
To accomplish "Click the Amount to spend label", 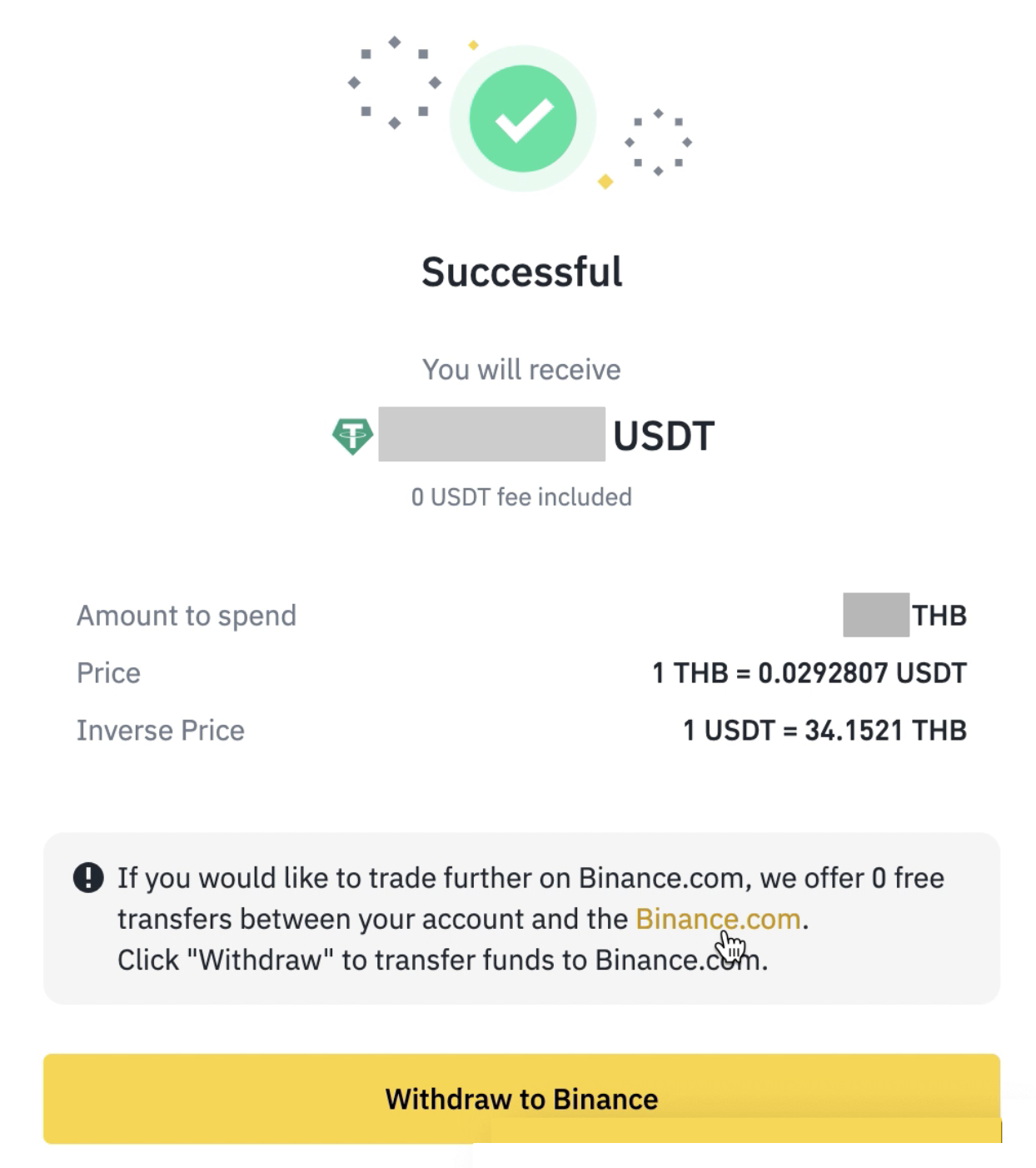I will click(x=187, y=616).
